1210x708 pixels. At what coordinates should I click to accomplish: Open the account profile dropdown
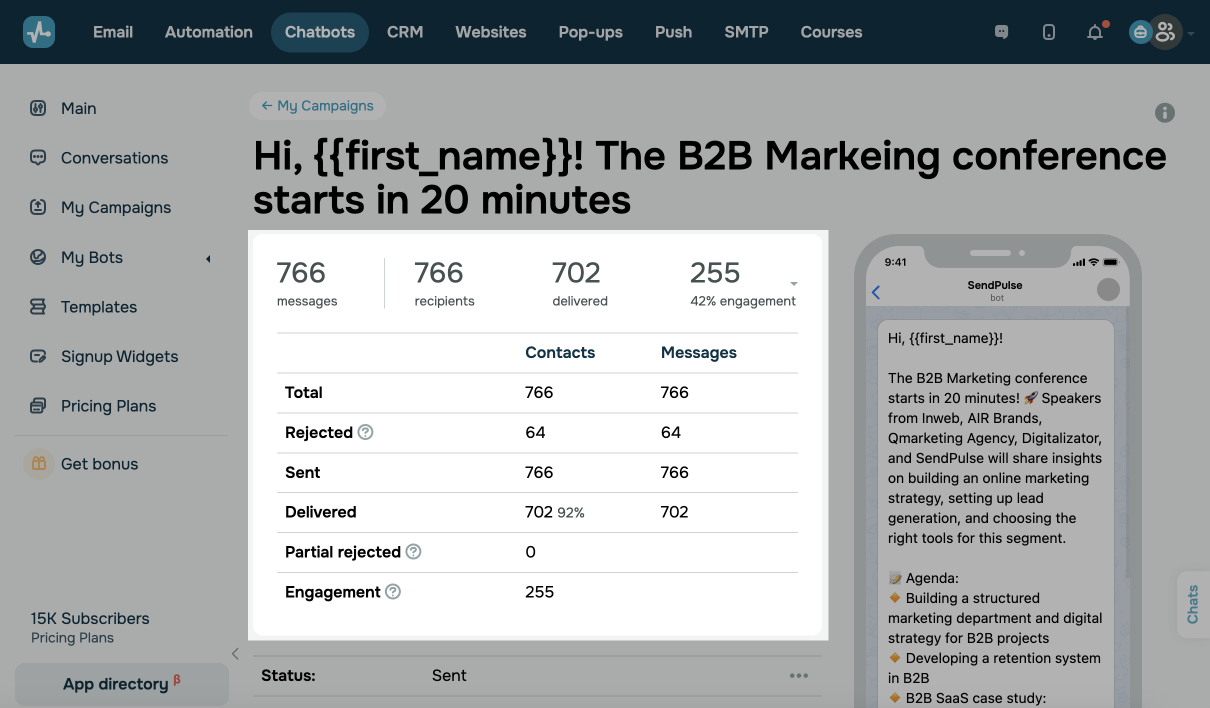pyautogui.click(x=1163, y=32)
